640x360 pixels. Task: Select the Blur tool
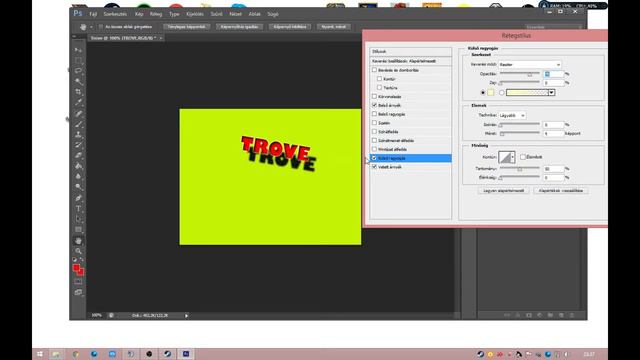coord(78,176)
